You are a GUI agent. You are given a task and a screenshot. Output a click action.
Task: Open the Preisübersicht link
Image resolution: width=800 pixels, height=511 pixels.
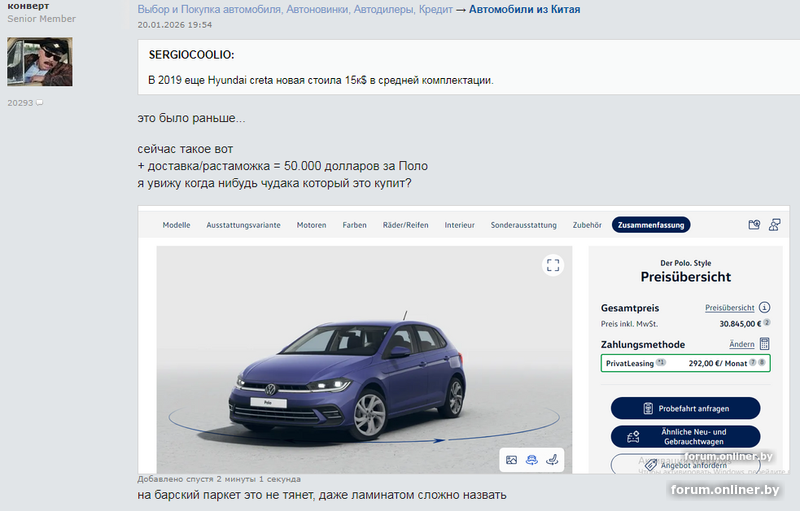tap(730, 308)
